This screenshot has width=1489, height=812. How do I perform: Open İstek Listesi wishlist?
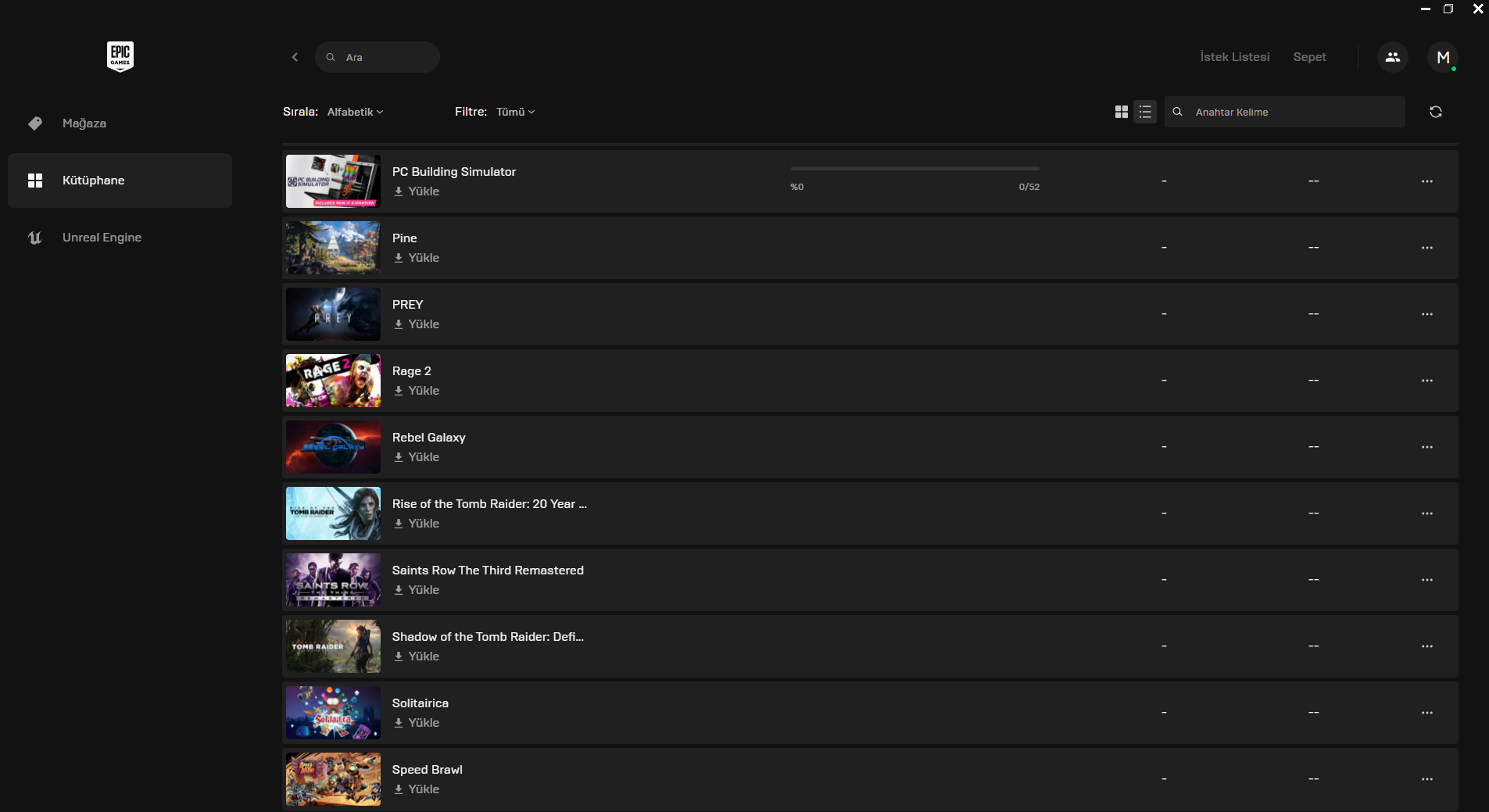pos(1235,57)
